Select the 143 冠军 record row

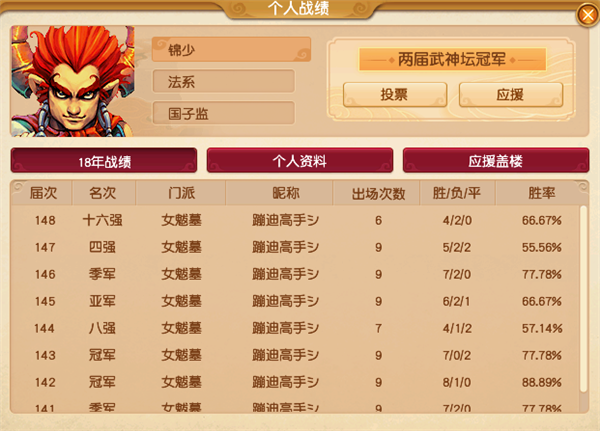point(296,355)
